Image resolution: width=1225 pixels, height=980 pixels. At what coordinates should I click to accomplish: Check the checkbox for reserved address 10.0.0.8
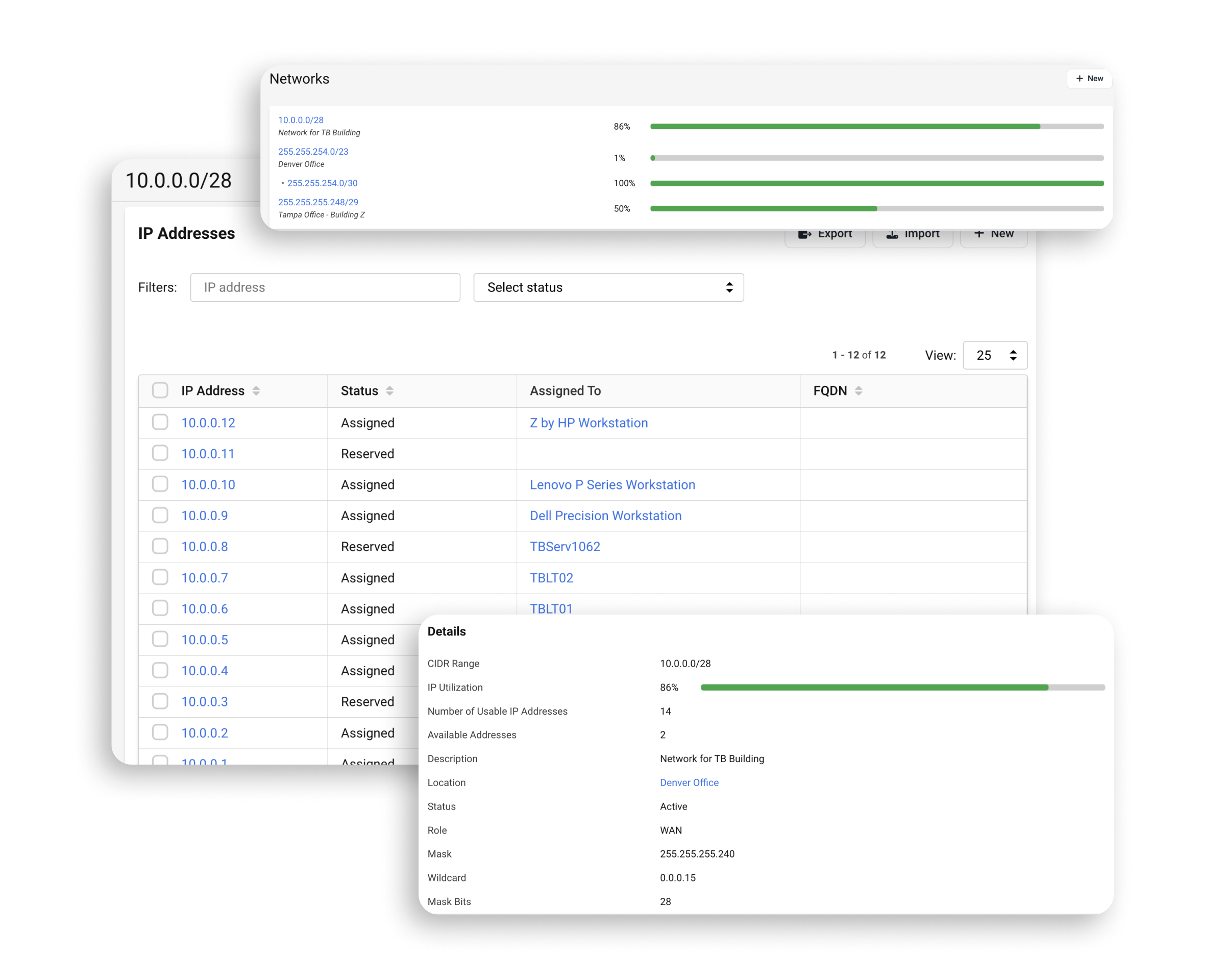160,547
